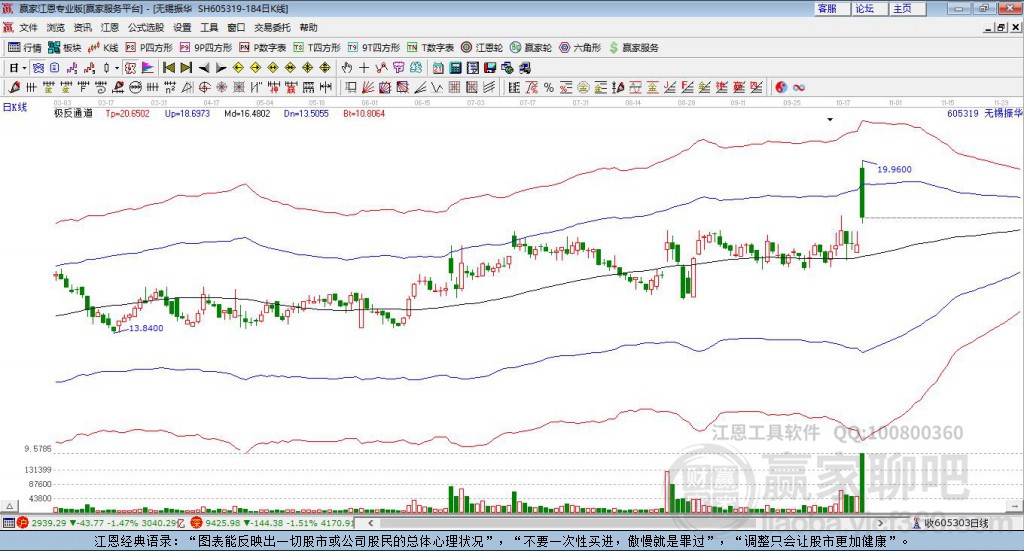The width and height of the screenshot is (1024, 551).
Task: Select the crosshair cursor tool
Action: (x=364, y=68)
